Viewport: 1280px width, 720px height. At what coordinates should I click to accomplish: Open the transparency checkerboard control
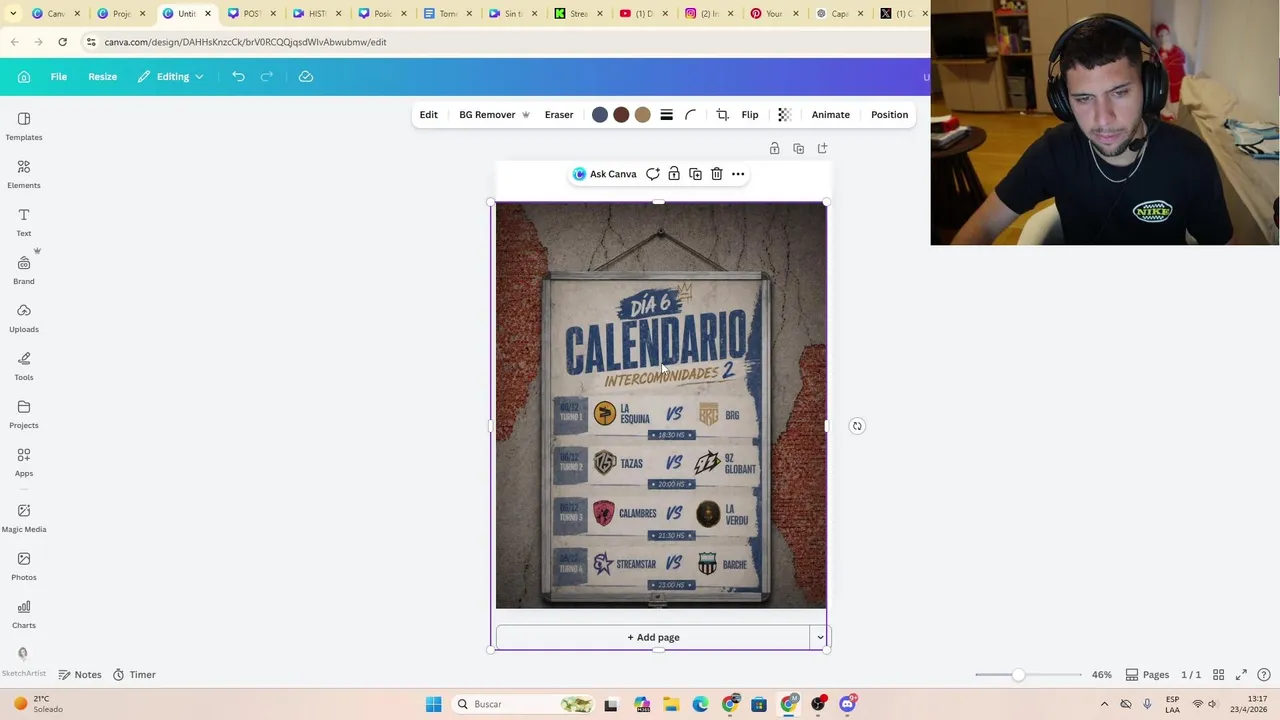coord(784,115)
